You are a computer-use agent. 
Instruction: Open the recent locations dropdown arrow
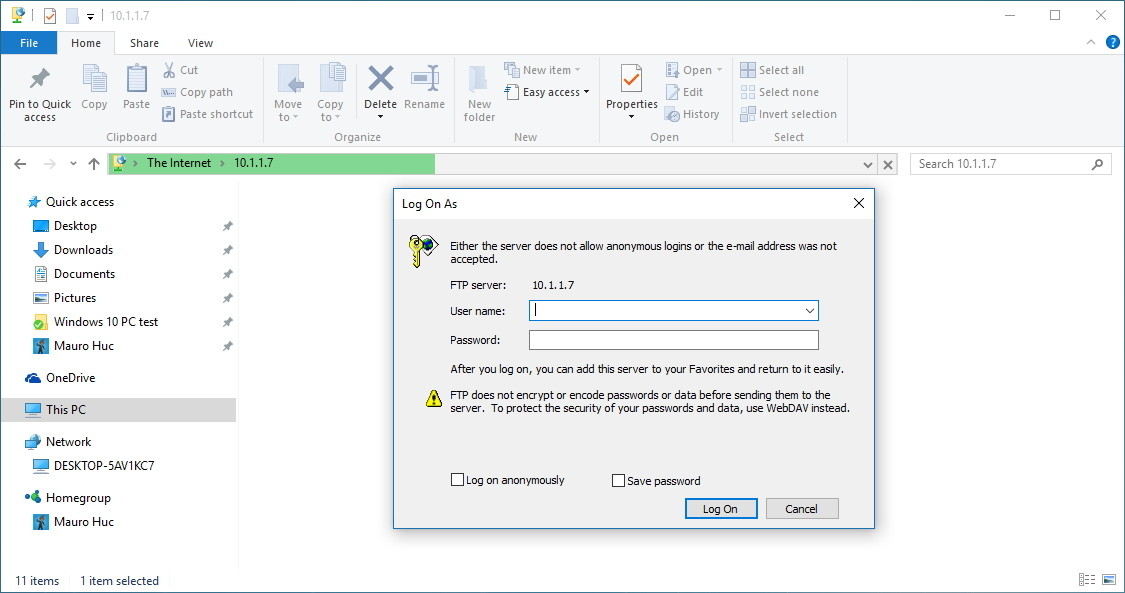pyautogui.click(x=73, y=164)
